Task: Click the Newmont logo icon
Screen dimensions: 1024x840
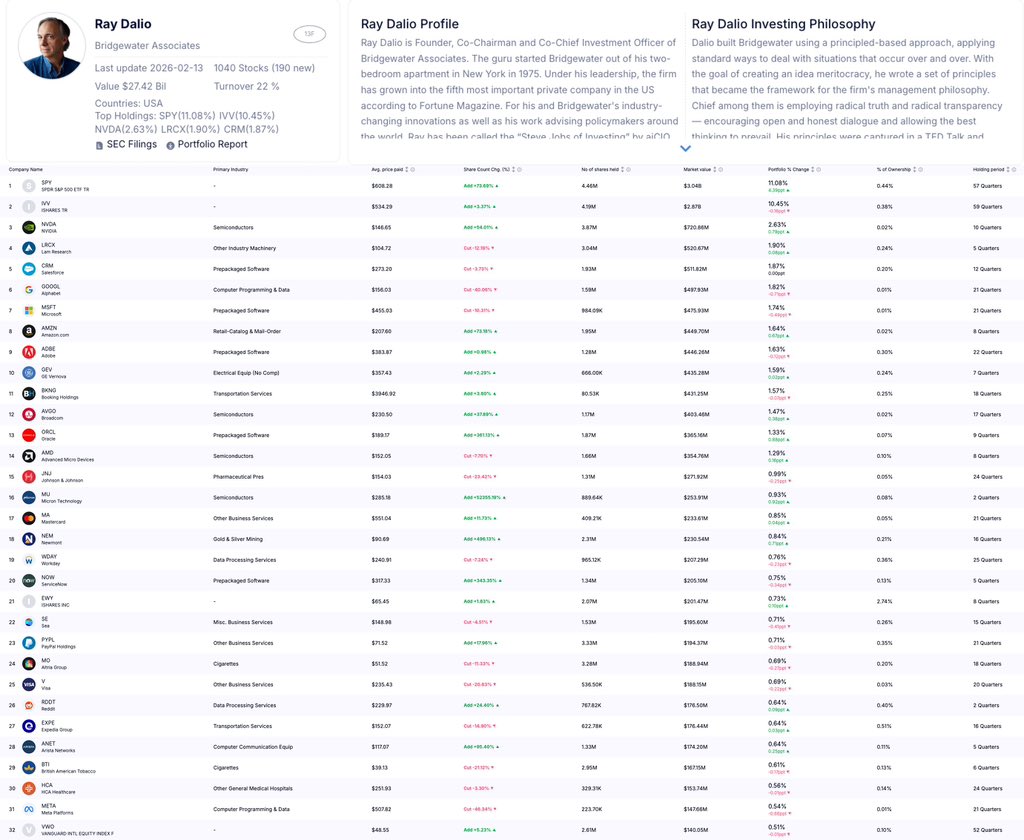Action: coord(29,539)
